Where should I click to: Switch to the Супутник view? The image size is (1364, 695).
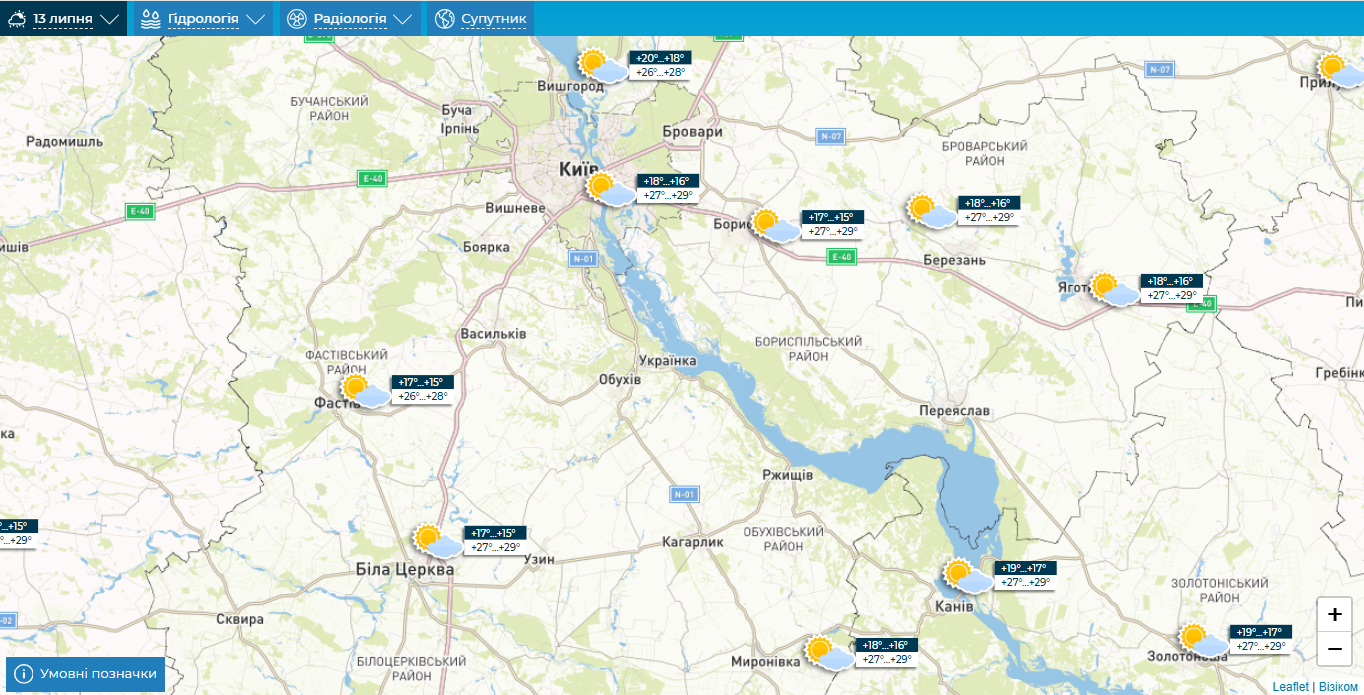(481, 18)
